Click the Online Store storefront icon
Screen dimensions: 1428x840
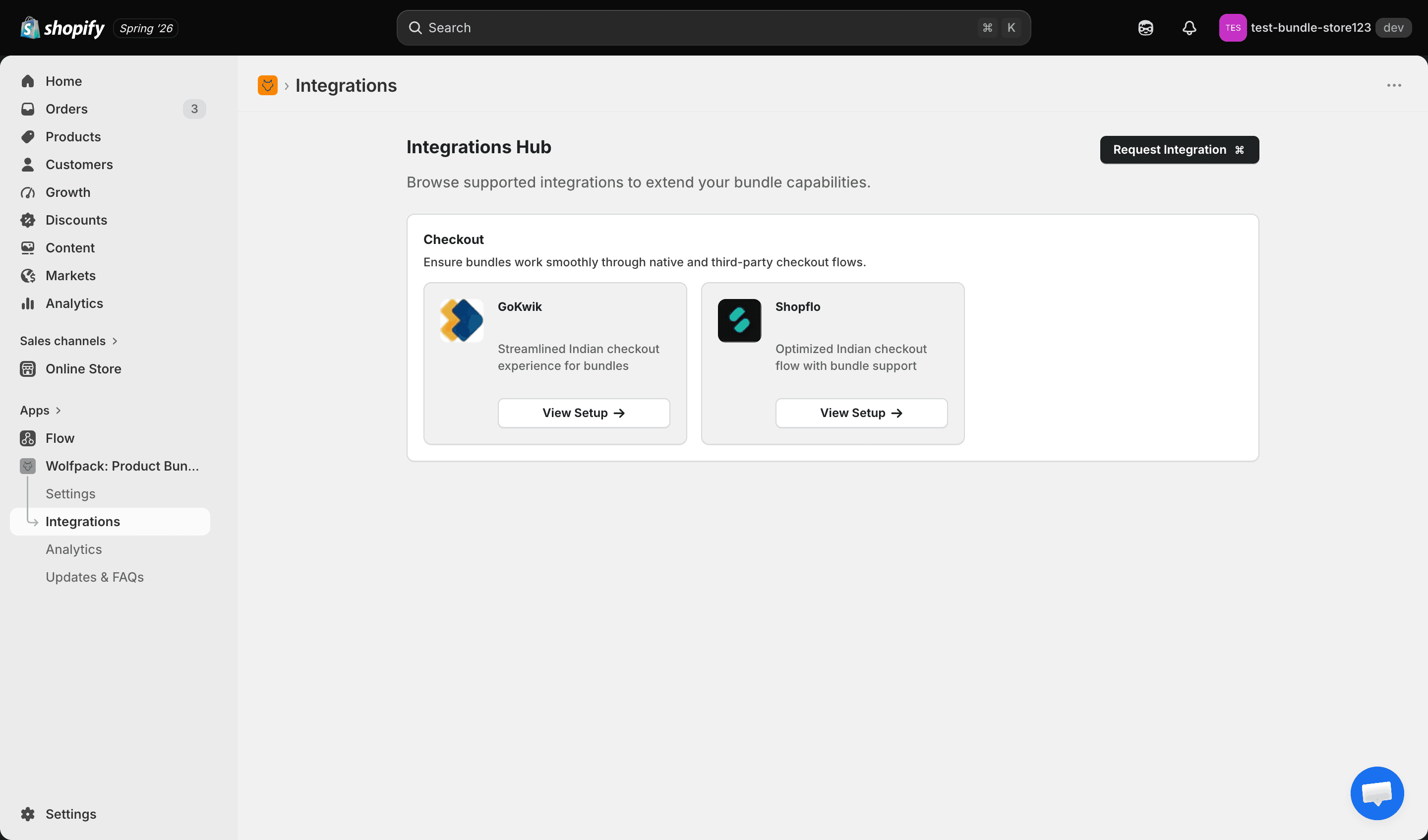point(28,368)
